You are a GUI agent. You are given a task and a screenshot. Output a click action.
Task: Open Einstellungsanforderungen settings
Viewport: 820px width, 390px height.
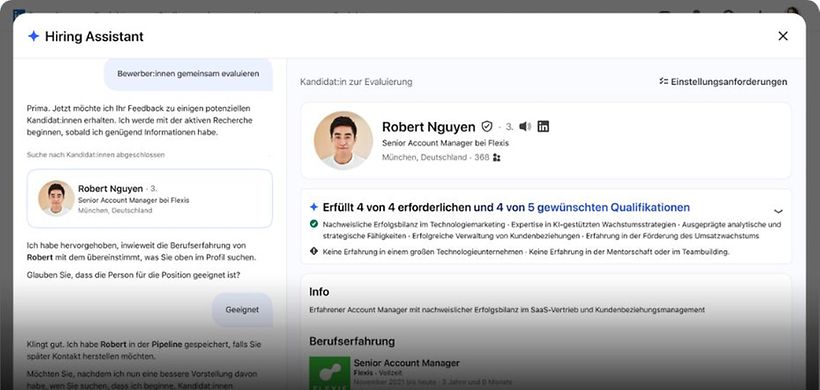pos(723,82)
